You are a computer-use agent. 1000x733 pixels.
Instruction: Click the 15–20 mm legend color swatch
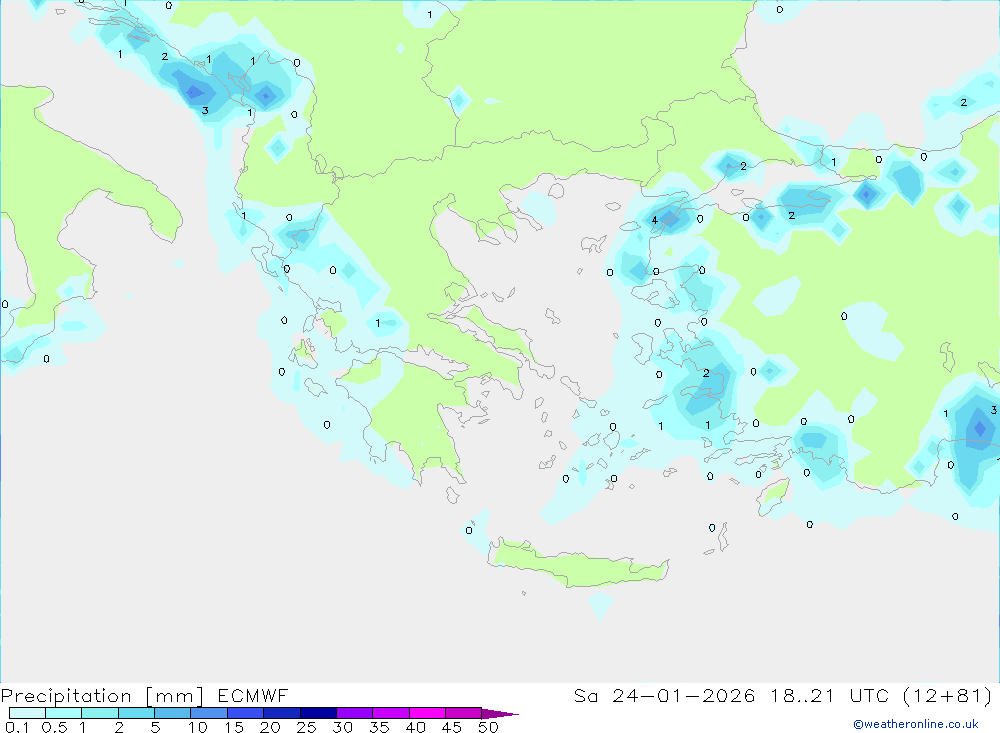[x=246, y=713]
